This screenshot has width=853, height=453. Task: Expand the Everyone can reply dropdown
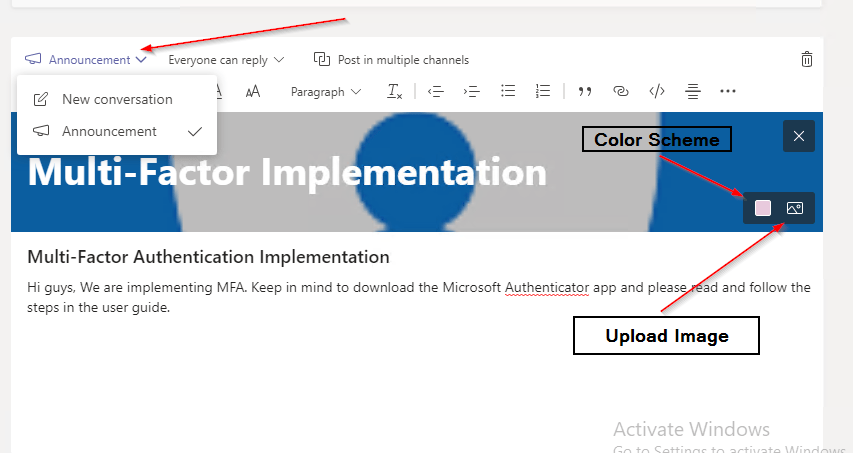click(226, 59)
